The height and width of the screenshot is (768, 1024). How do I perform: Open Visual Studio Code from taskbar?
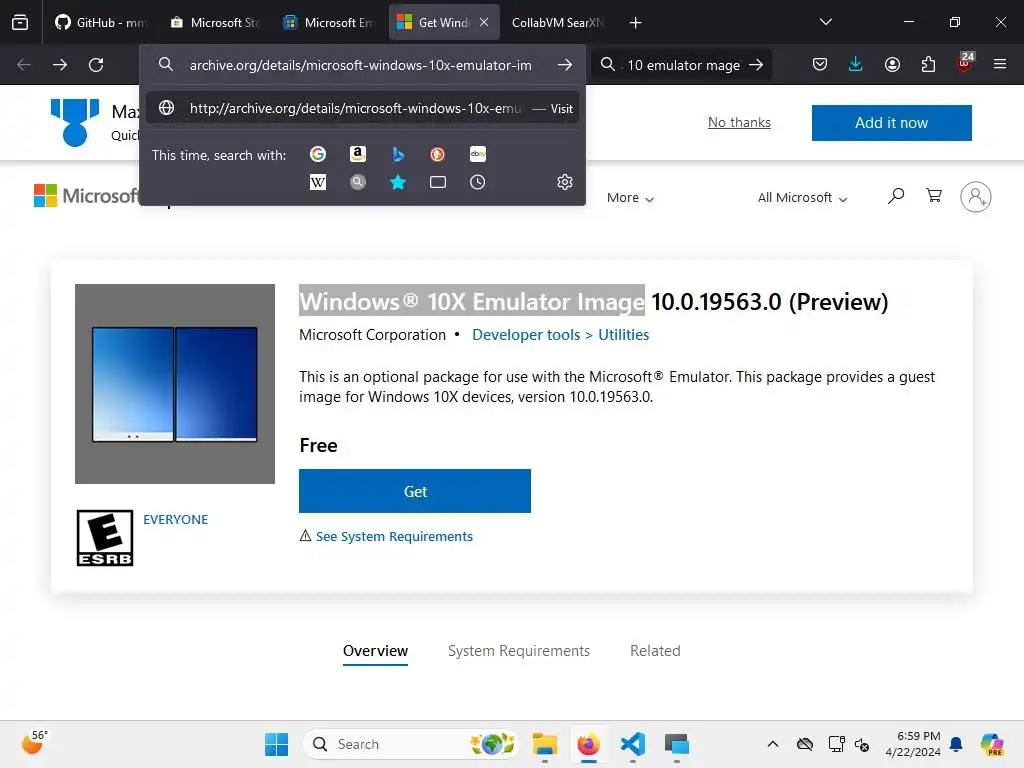[633, 744]
